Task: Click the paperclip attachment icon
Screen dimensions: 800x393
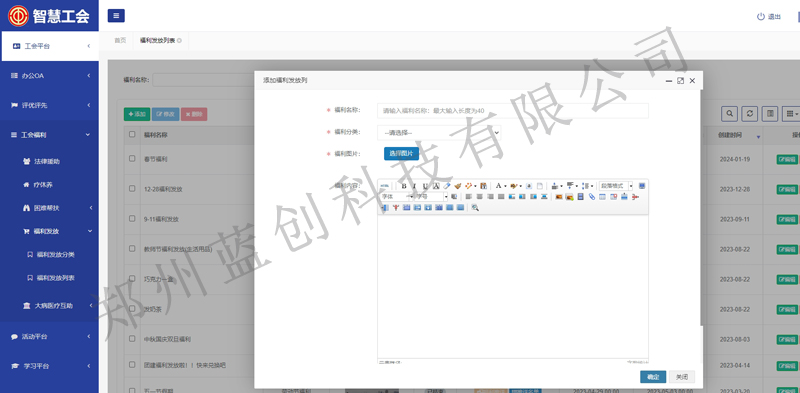Action: pos(592,196)
